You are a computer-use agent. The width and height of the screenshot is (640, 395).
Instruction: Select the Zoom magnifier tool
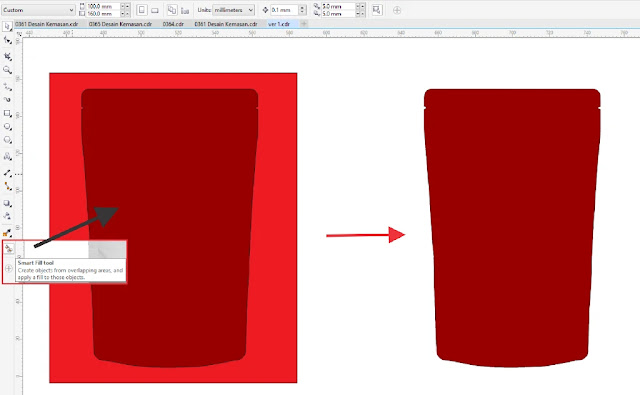coord(7,70)
